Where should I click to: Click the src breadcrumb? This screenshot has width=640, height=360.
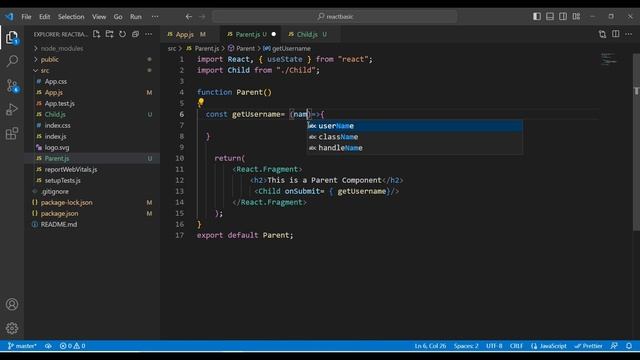[172, 49]
